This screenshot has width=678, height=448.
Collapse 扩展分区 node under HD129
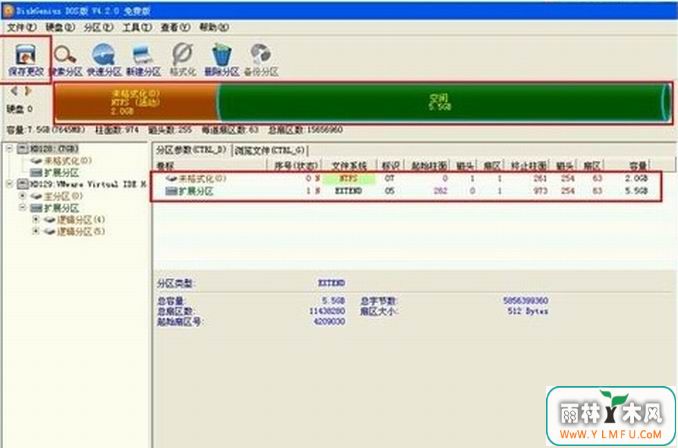(22, 208)
